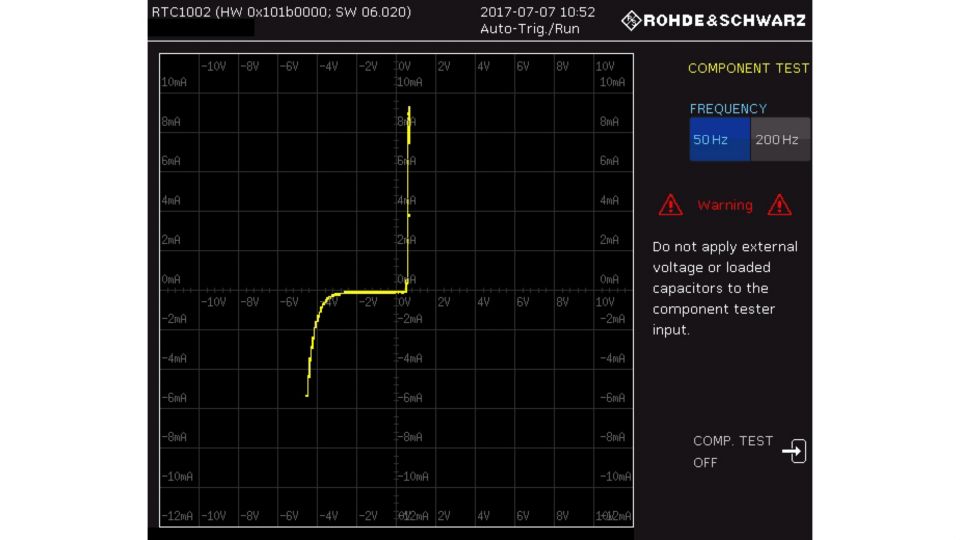Click the external voltage warning message
The width and height of the screenshot is (960, 540).
point(725,288)
